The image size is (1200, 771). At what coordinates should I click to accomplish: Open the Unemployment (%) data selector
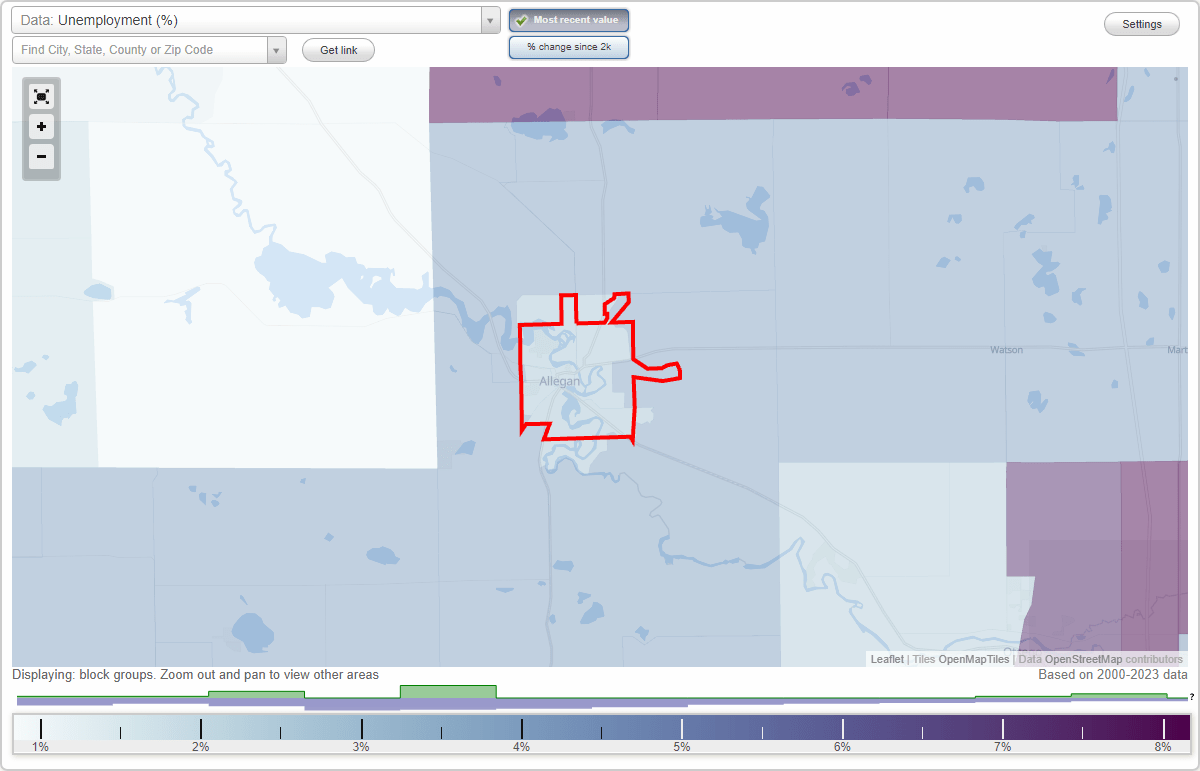pos(250,19)
